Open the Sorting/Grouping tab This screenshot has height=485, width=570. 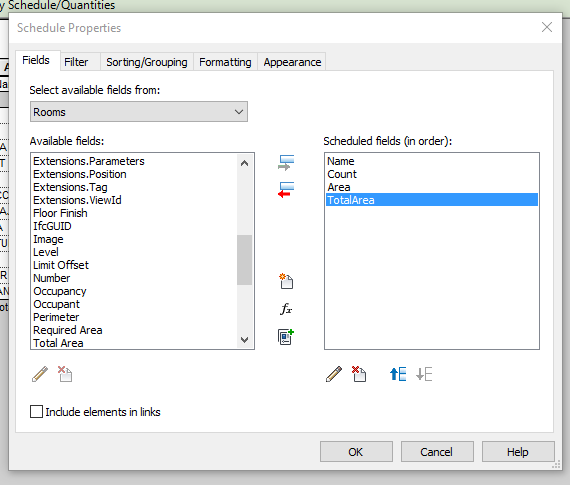click(147, 62)
